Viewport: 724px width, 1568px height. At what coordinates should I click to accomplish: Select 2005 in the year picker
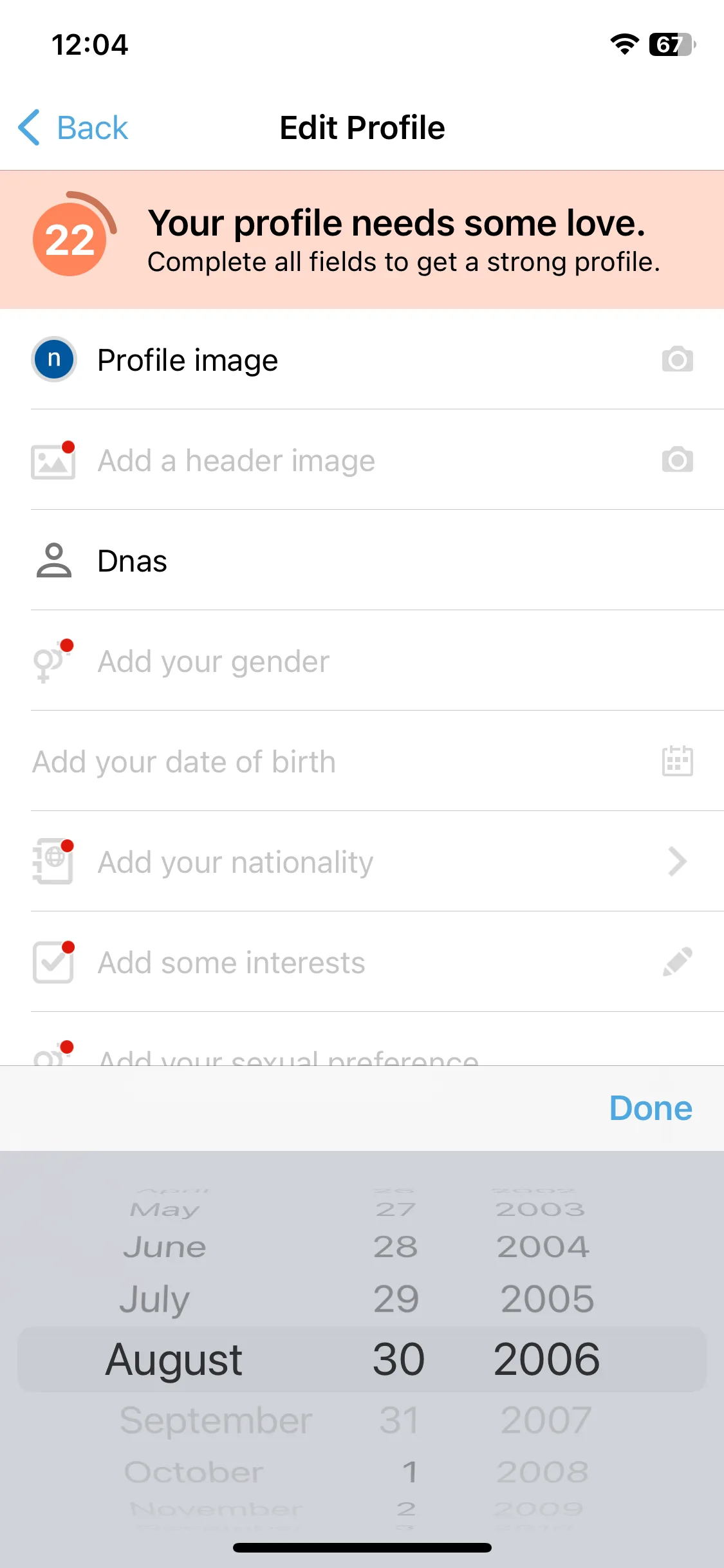pos(547,1299)
